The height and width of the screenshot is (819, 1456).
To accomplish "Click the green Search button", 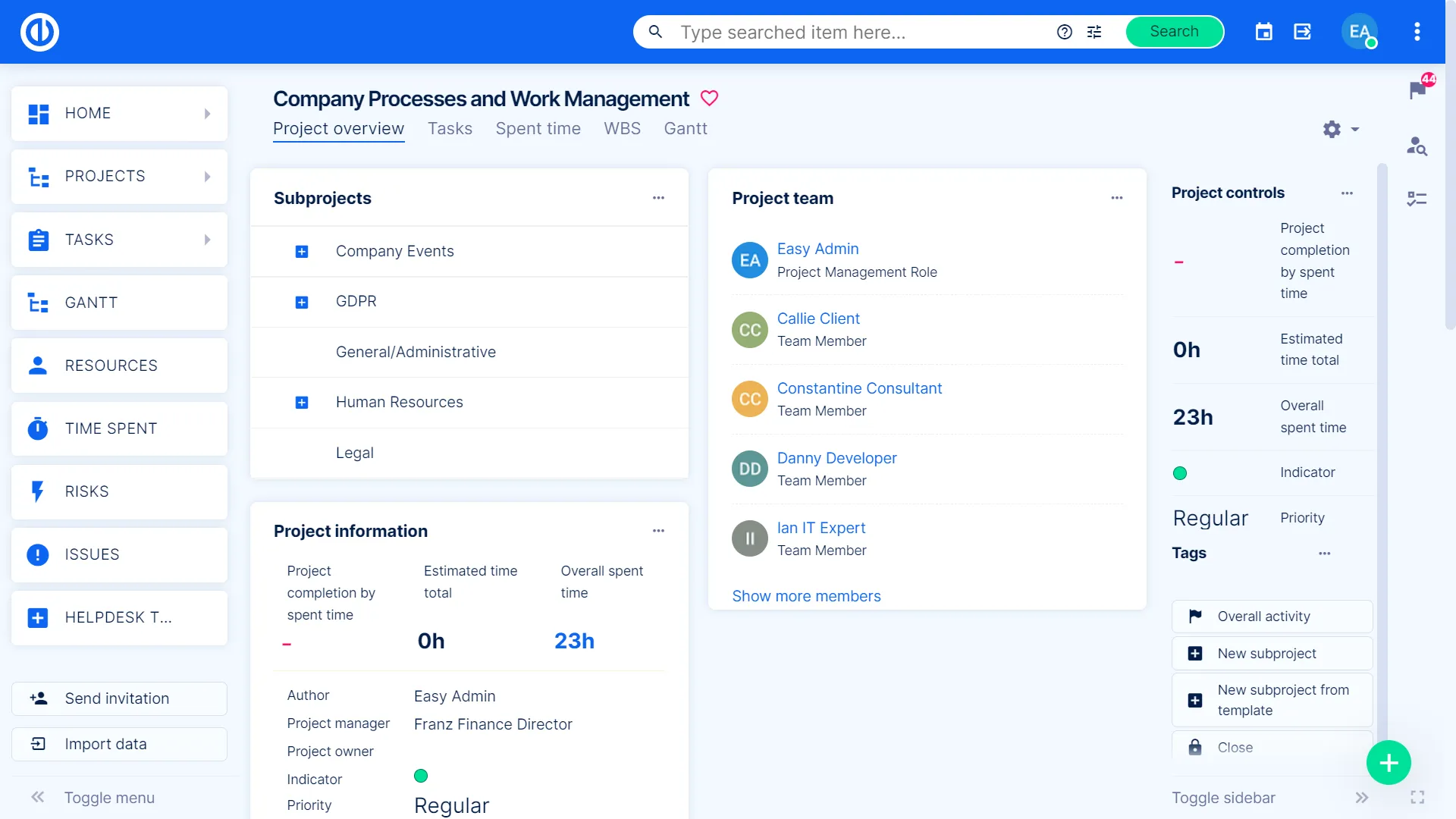I will 1174,32.
